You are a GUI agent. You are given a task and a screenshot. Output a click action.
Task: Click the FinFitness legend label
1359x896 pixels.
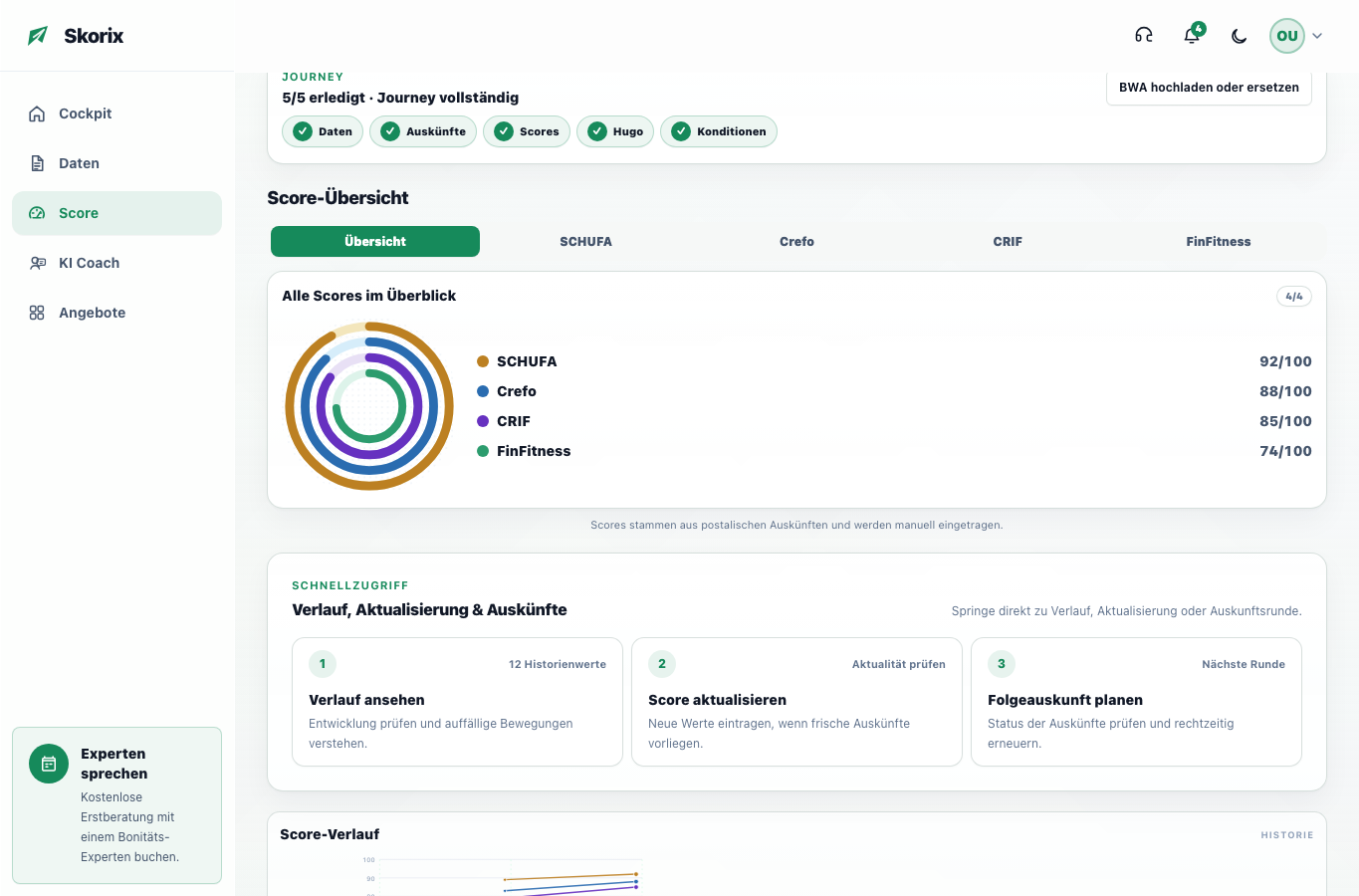coord(534,451)
